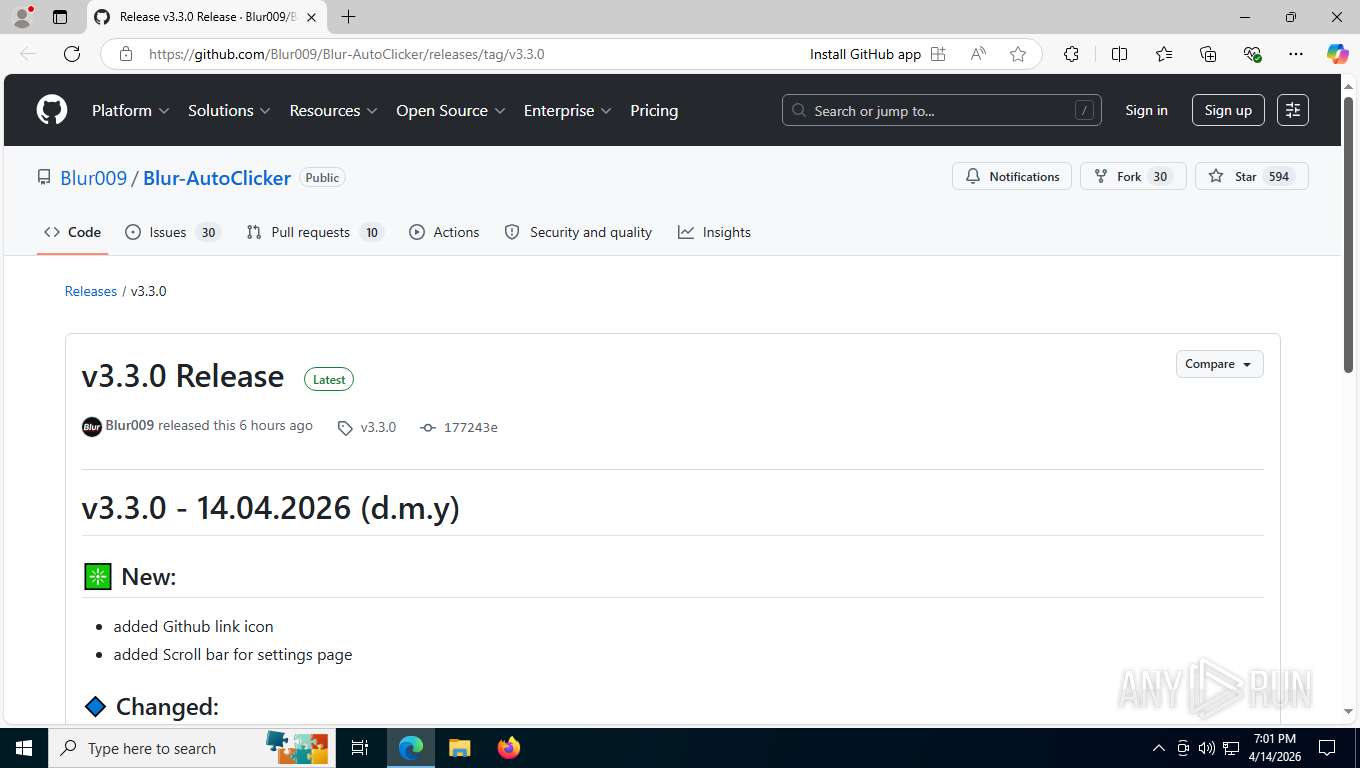Click the Latest release badge
Screen dimensions: 1360x768
(329, 379)
